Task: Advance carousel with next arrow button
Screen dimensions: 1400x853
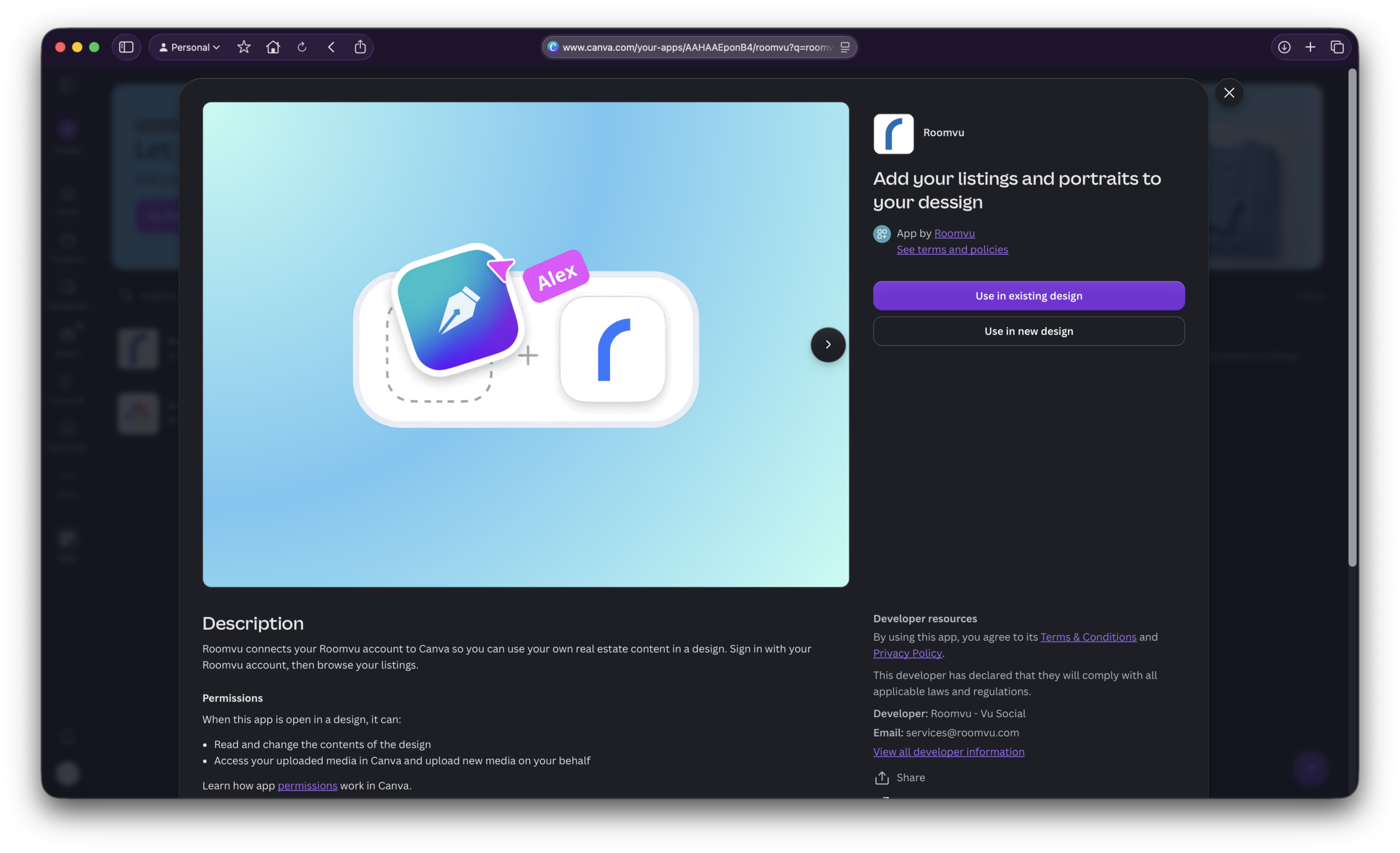Action: click(x=828, y=344)
